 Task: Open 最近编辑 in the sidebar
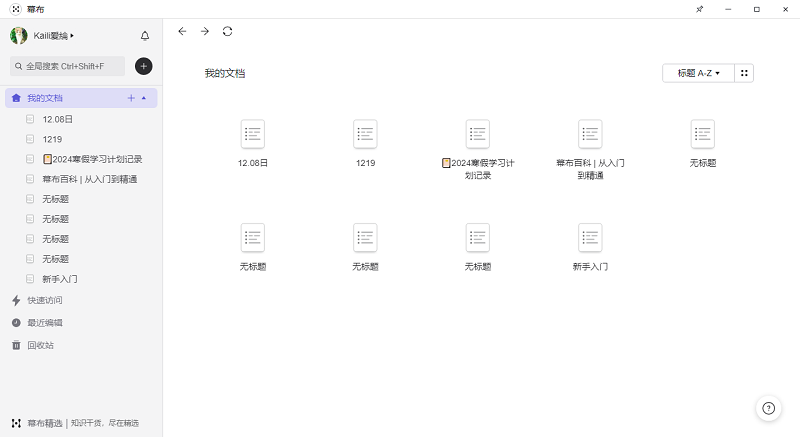(x=44, y=323)
